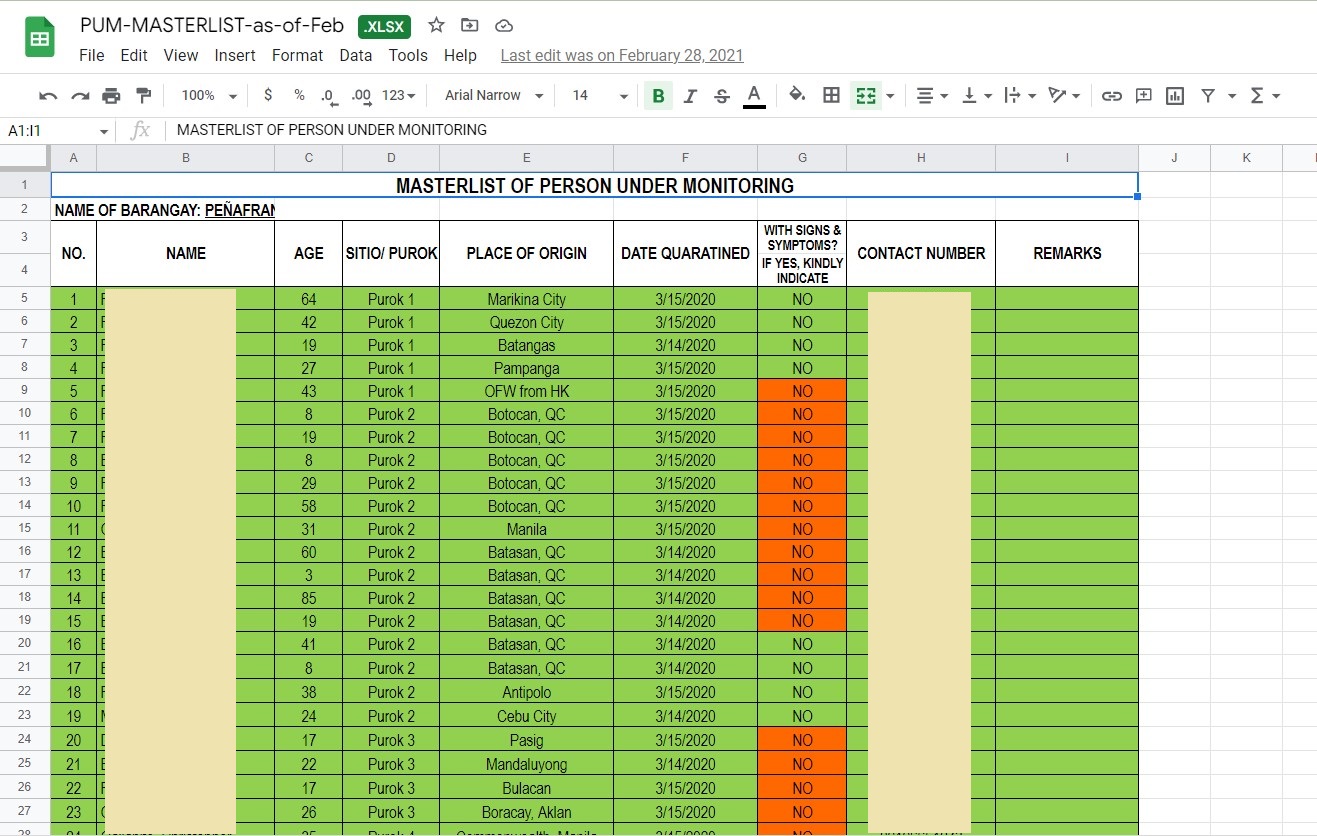Select the MASTERLIST OF PERSON UNDER MONITORING title cell
The width and height of the screenshot is (1317, 836).
click(594, 185)
